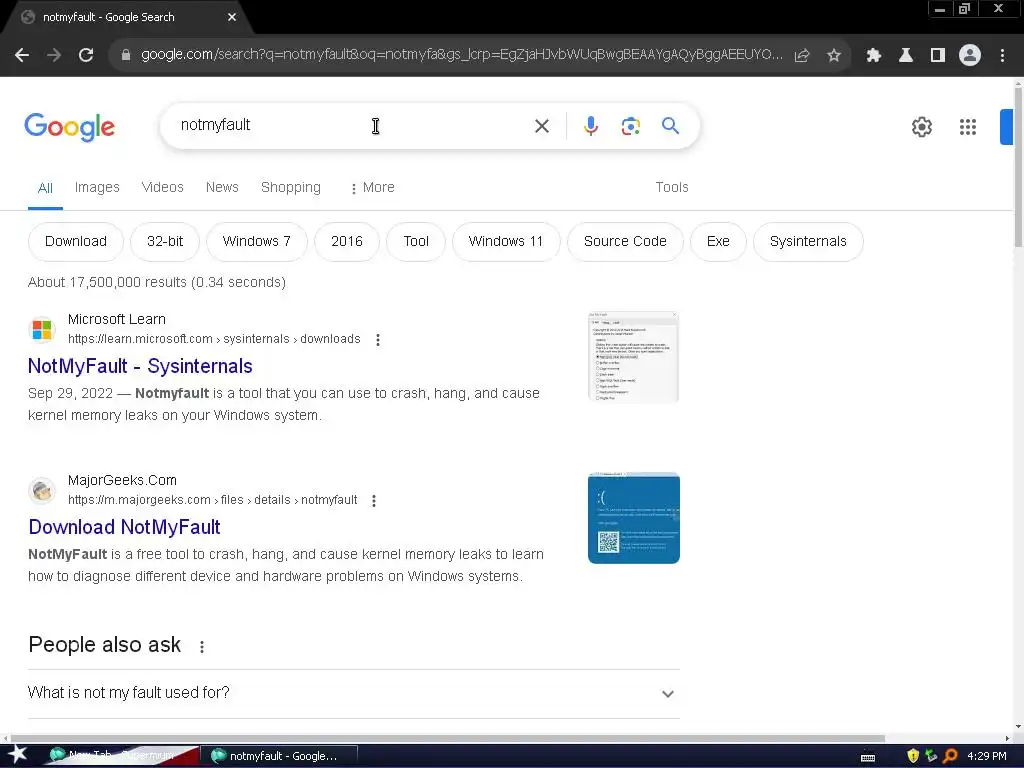The width and height of the screenshot is (1024, 768).
Task: Switch to the Images tab
Action: tap(97, 187)
